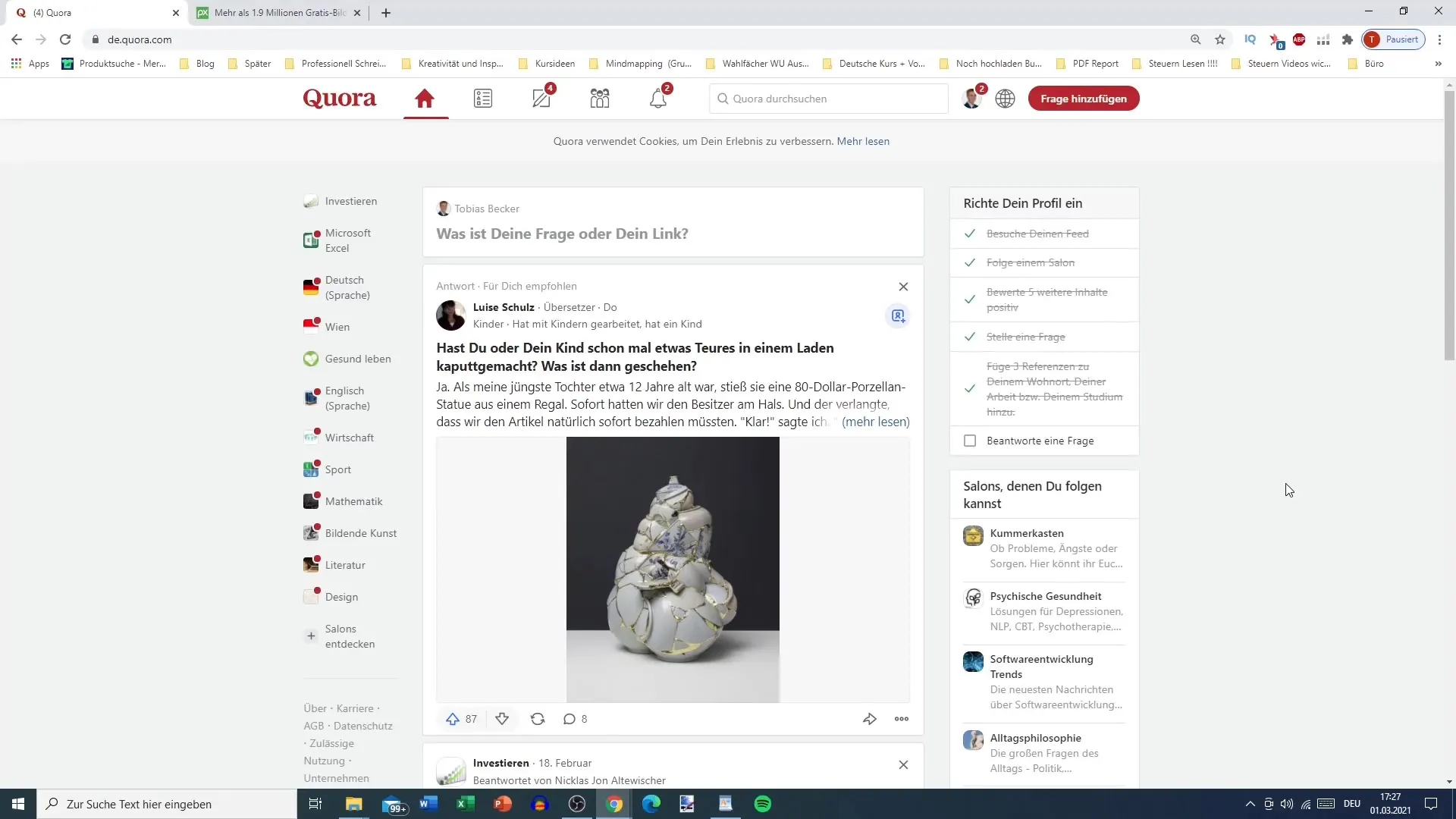Screen dimensions: 1456x819
Task: Click 'Mehr lesen' cookie notice link
Action: click(x=863, y=141)
